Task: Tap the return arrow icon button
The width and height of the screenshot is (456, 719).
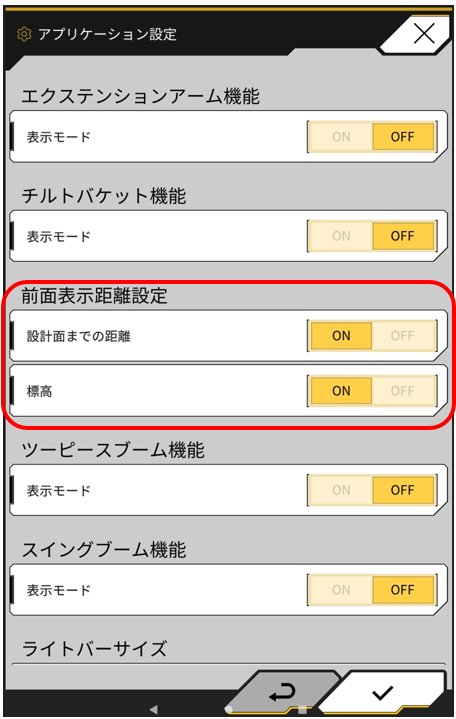Action: coord(283,692)
